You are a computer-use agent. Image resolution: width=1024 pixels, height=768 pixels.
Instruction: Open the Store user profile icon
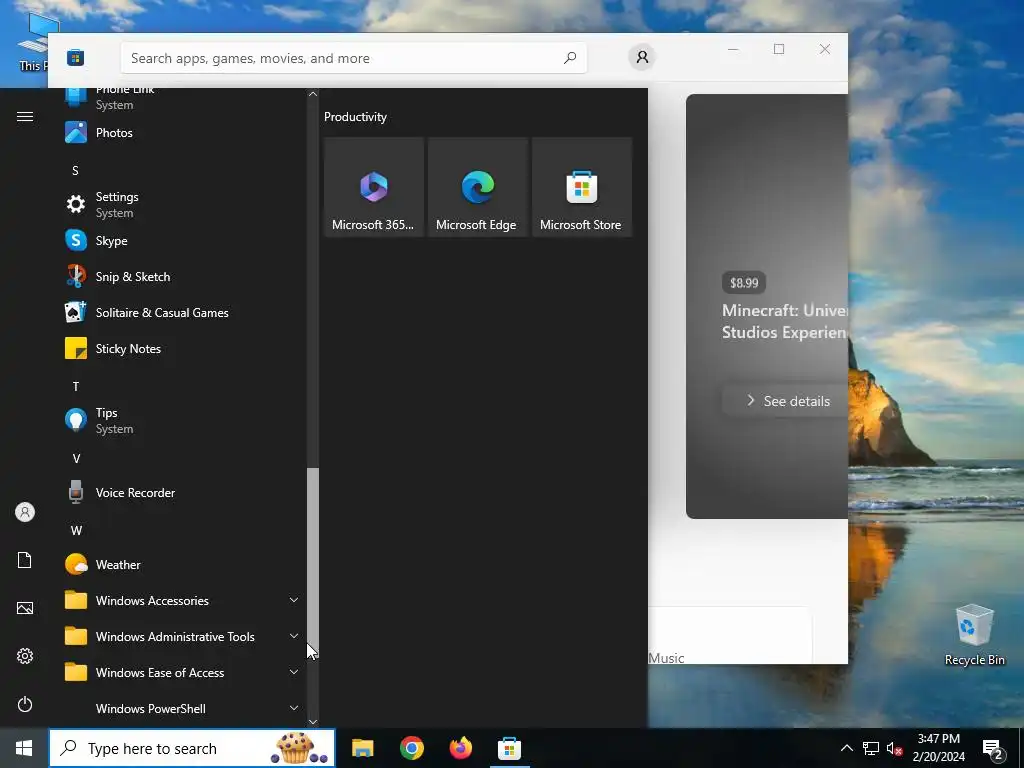point(642,57)
